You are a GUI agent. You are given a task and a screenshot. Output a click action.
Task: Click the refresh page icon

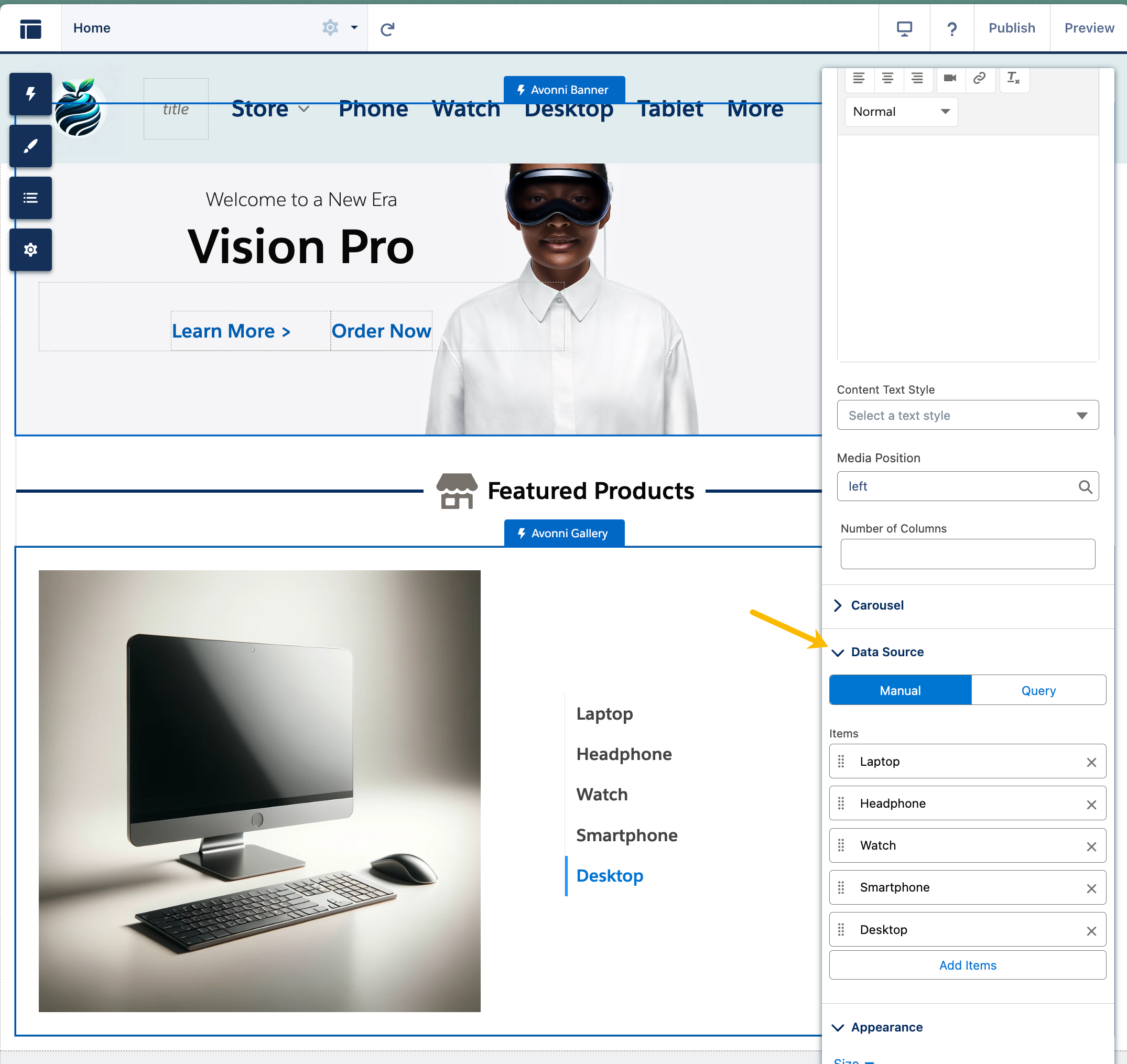387,28
